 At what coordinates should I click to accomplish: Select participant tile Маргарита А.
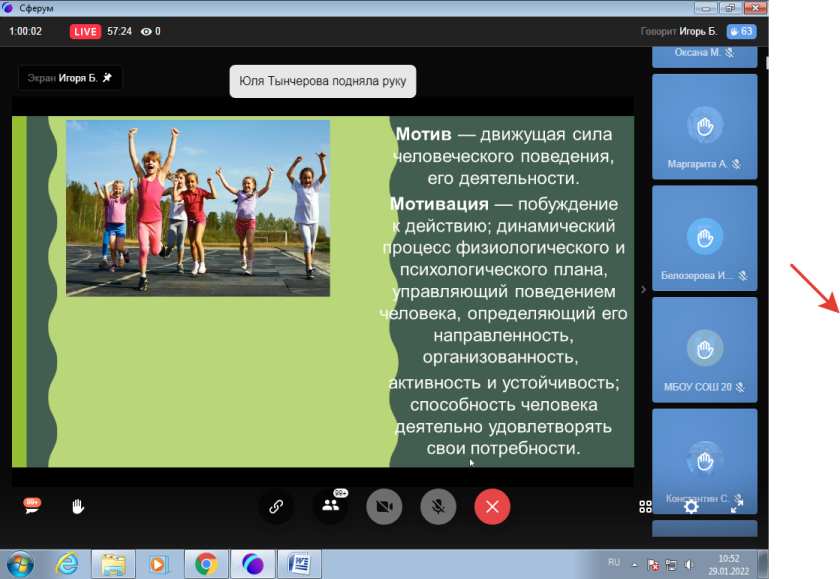coord(704,126)
